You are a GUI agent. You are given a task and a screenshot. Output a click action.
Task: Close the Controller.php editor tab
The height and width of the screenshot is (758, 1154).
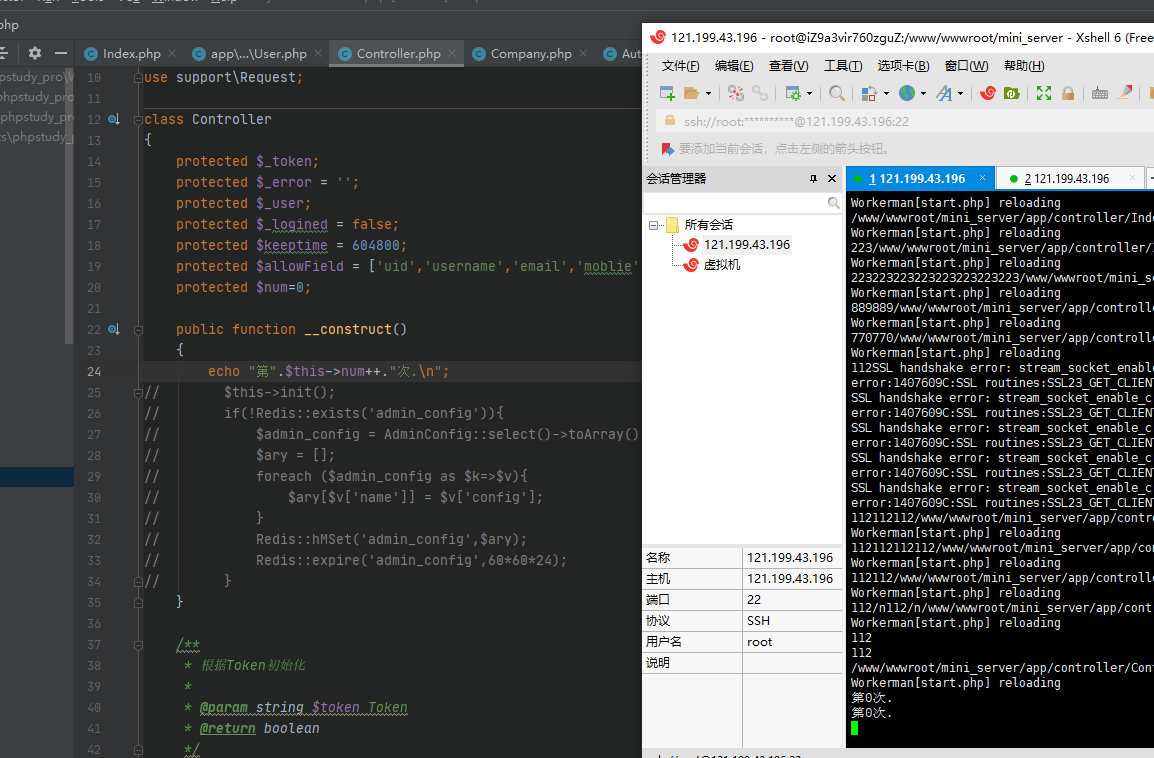[452, 53]
